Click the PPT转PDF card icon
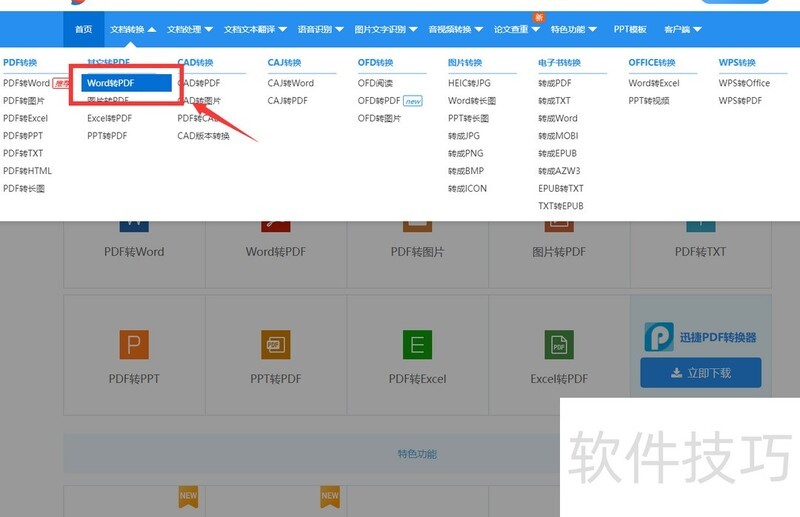This screenshot has height=517, width=800. pos(276,344)
